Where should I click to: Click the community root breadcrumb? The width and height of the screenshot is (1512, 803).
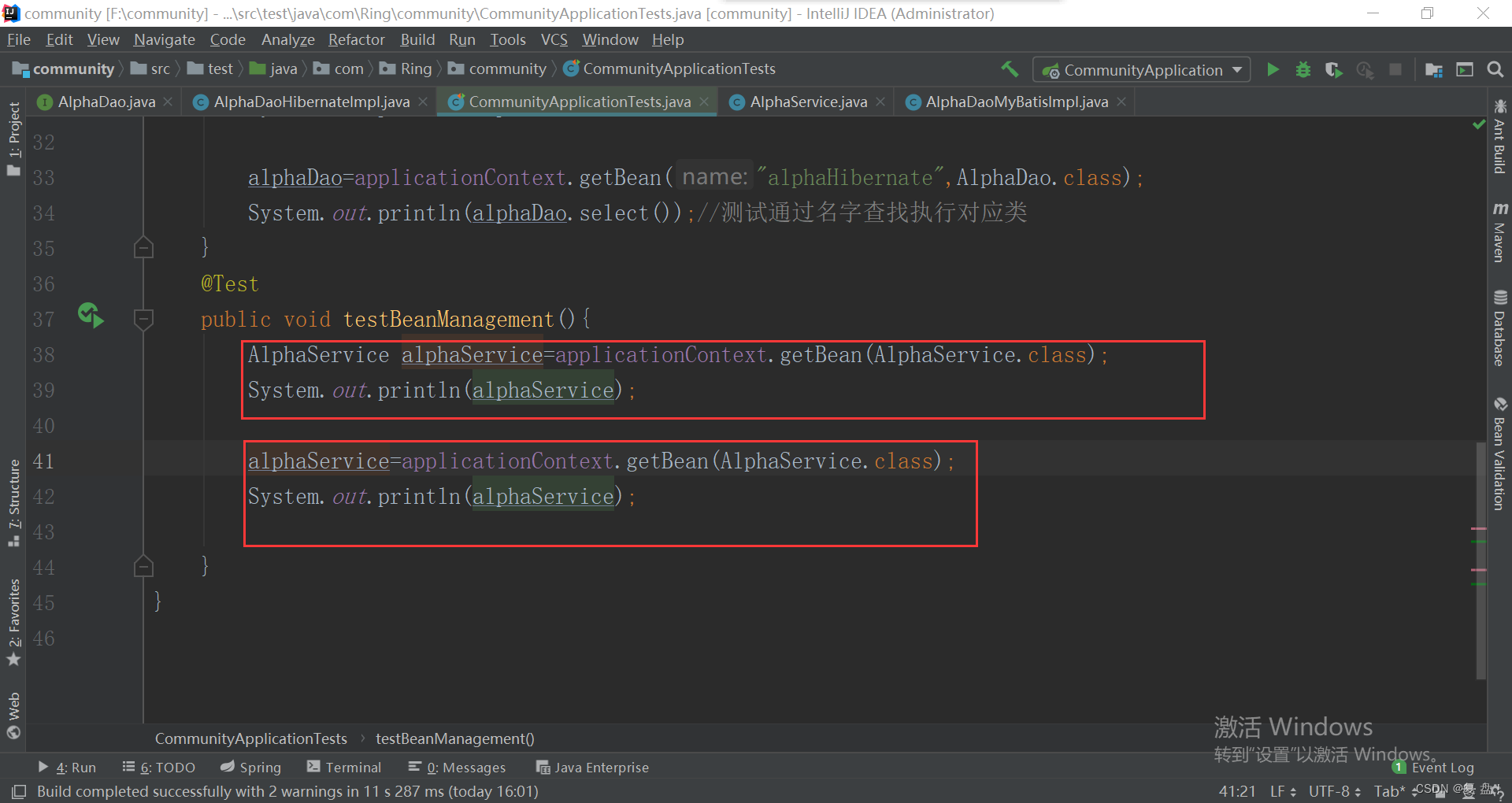pyautogui.click(x=65, y=69)
